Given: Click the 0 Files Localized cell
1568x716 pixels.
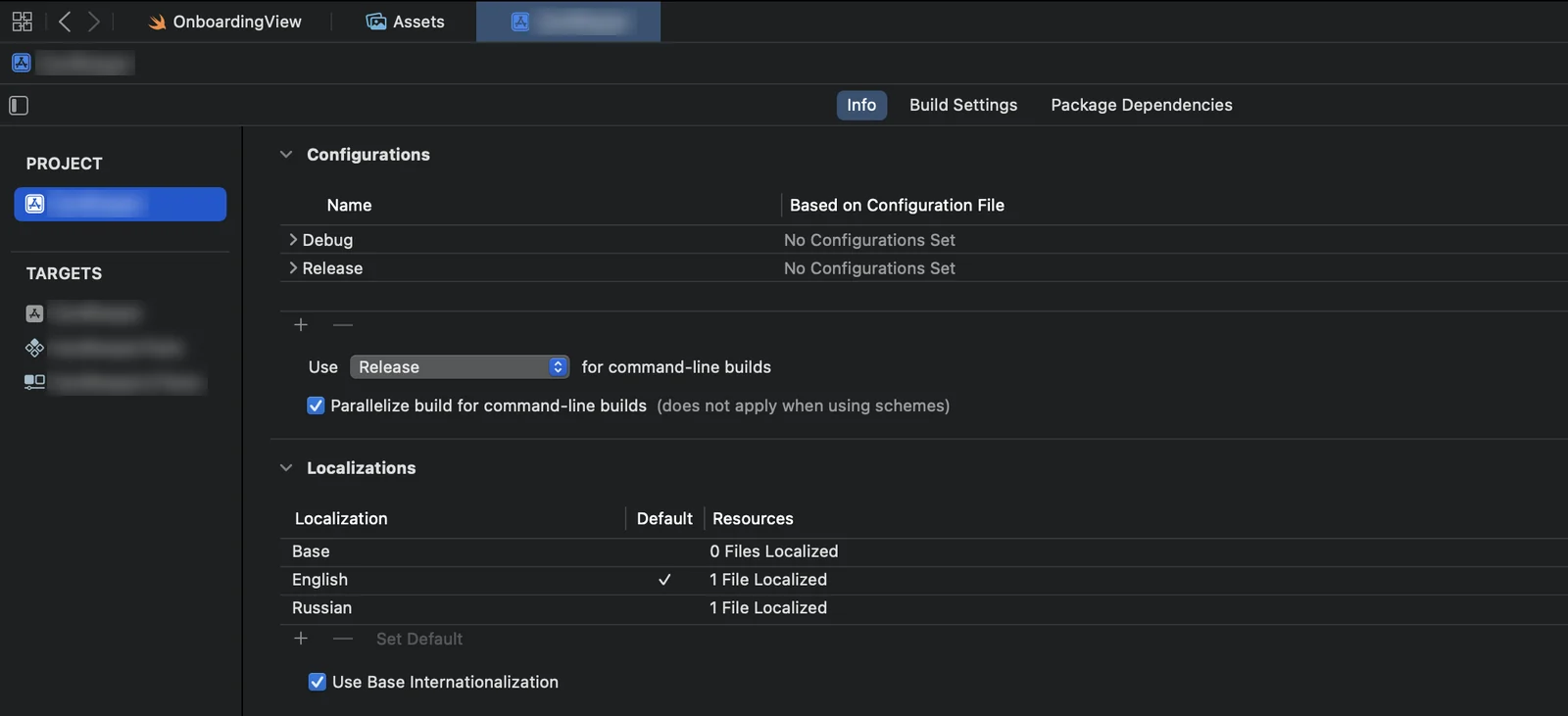Looking at the screenshot, I should coord(774,551).
